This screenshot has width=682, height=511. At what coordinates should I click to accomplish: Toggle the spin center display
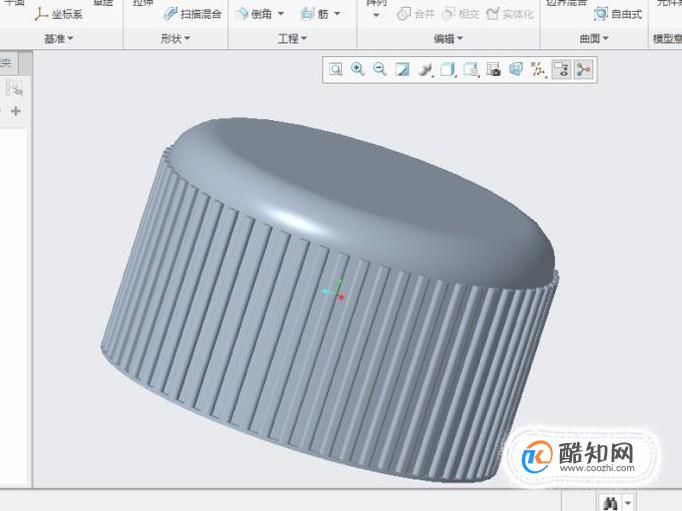click(x=583, y=70)
